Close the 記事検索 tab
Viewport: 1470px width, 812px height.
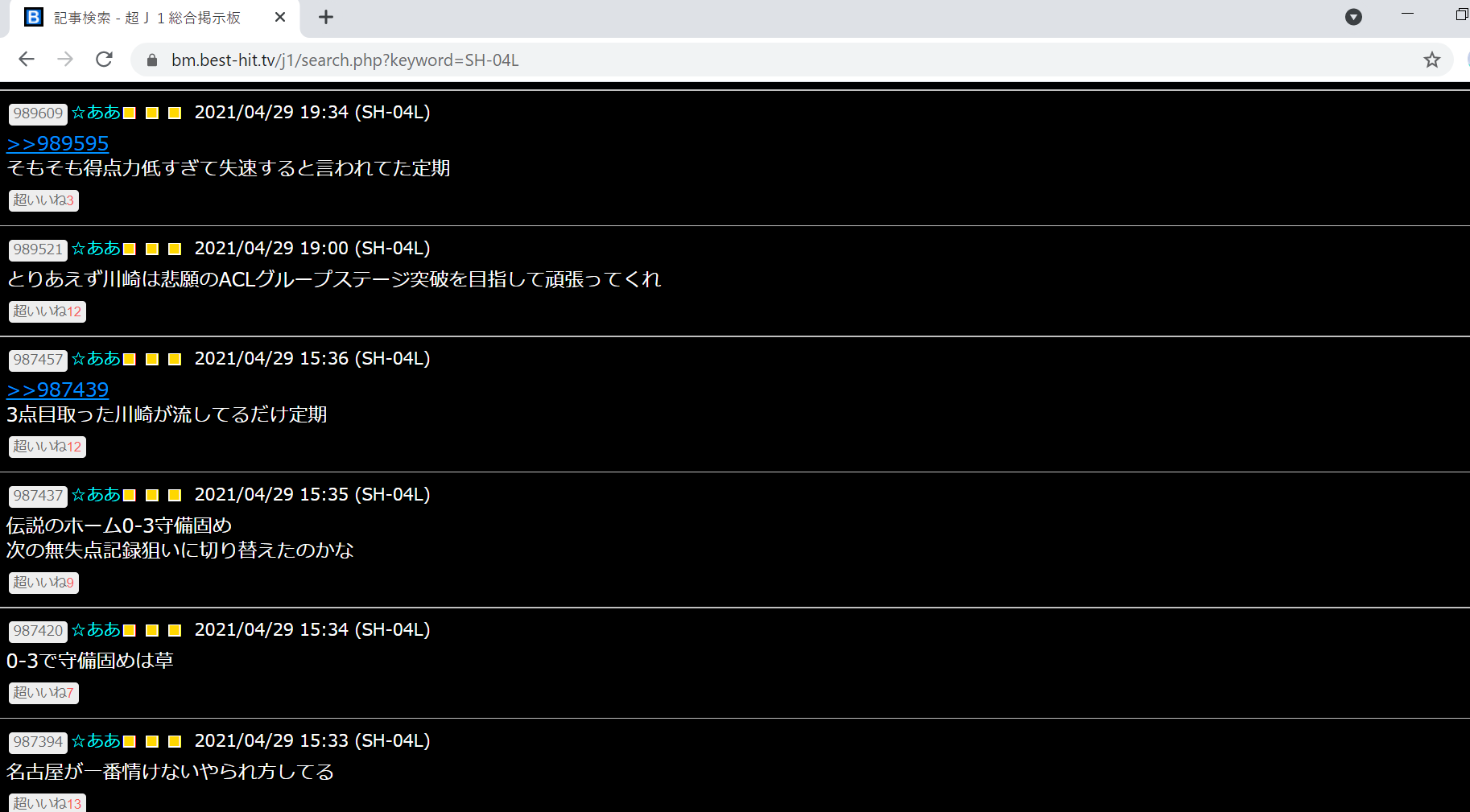coord(280,17)
